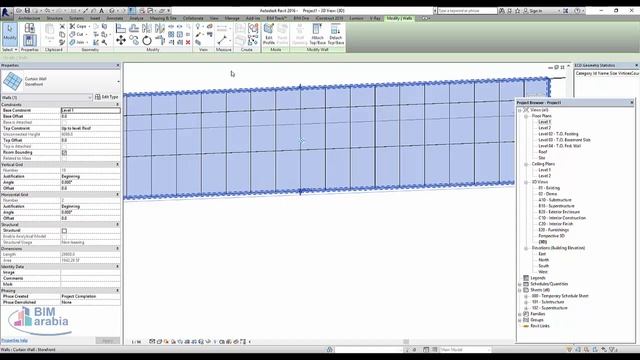This screenshot has height=360, width=640.
Task: Open the Annotate ribbon tab
Action: click(115, 18)
